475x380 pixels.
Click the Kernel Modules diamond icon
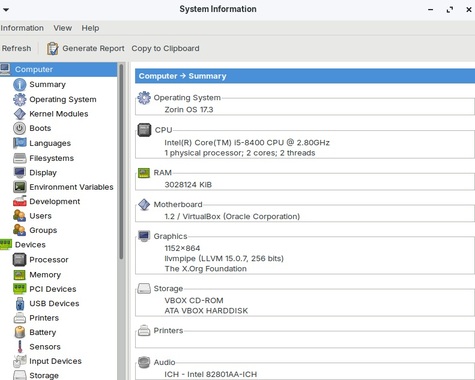[x=20, y=114]
